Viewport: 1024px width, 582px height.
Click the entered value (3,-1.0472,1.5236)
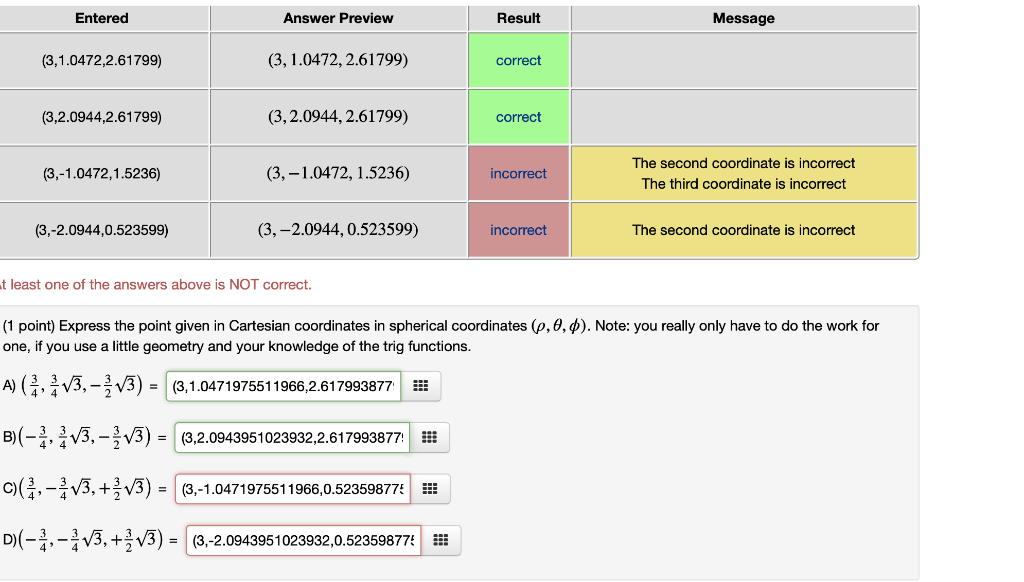pyautogui.click(x=103, y=173)
